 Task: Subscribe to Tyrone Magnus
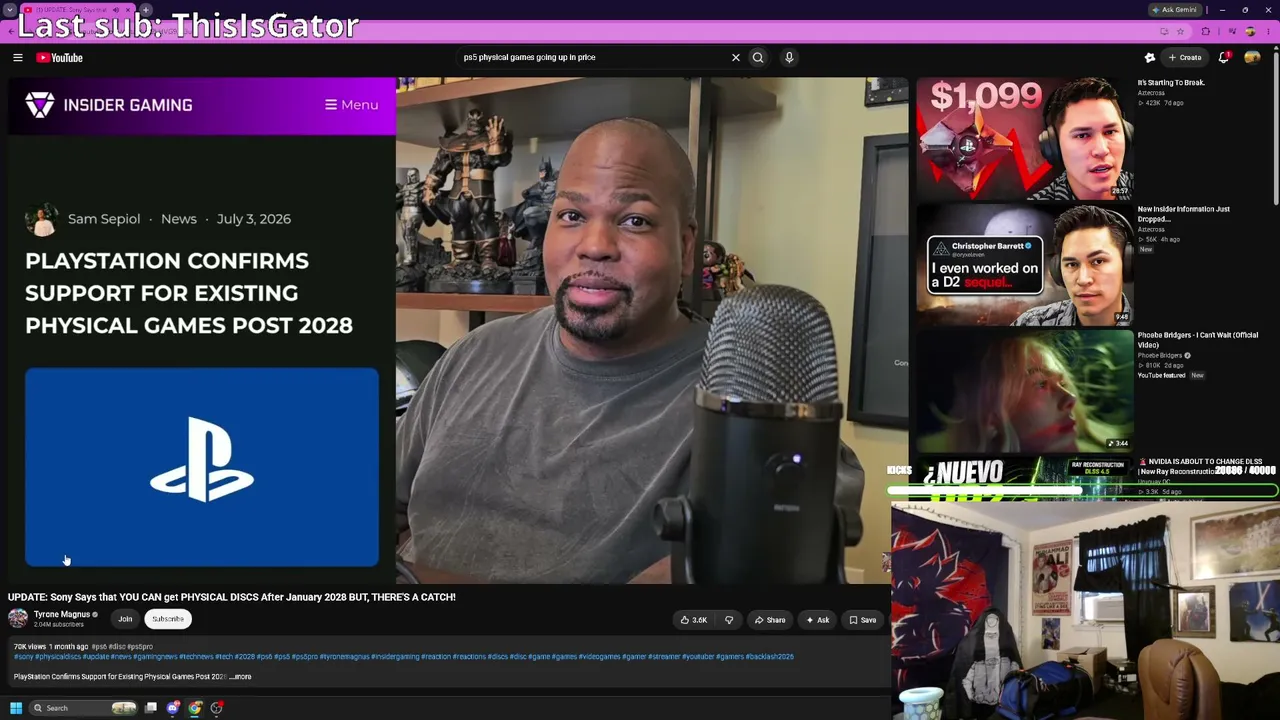168,619
